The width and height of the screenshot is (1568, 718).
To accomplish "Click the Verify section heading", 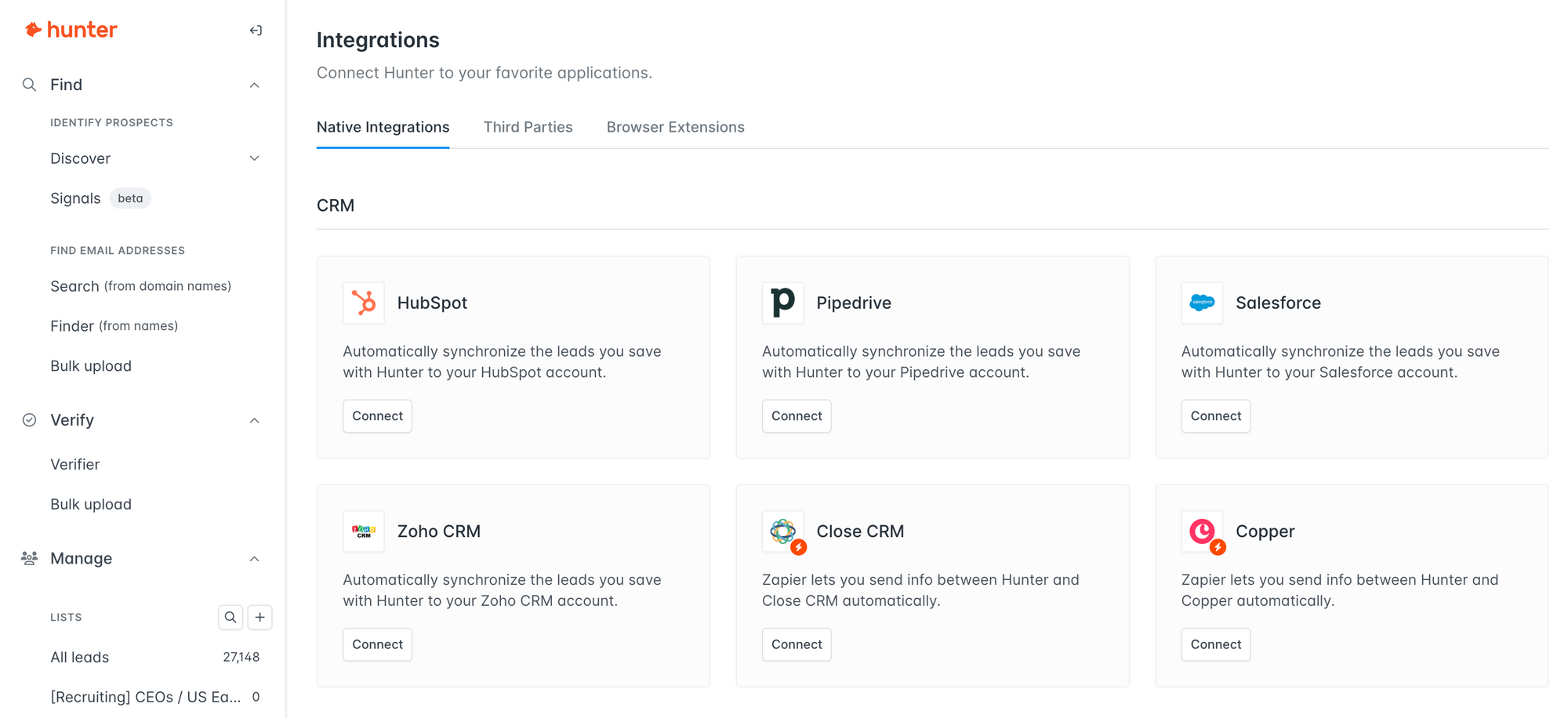I will (x=72, y=420).
